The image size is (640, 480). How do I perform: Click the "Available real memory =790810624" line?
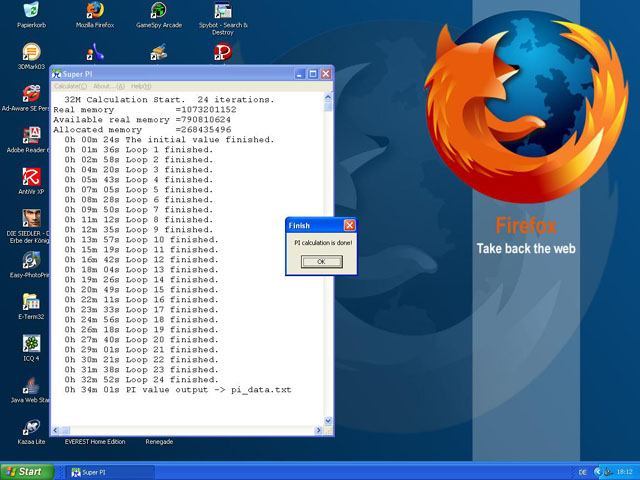tap(142, 120)
